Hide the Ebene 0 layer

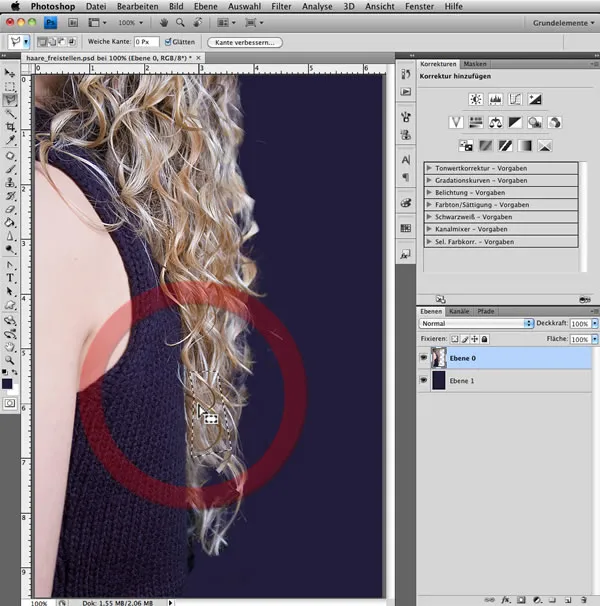tap(424, 359)
